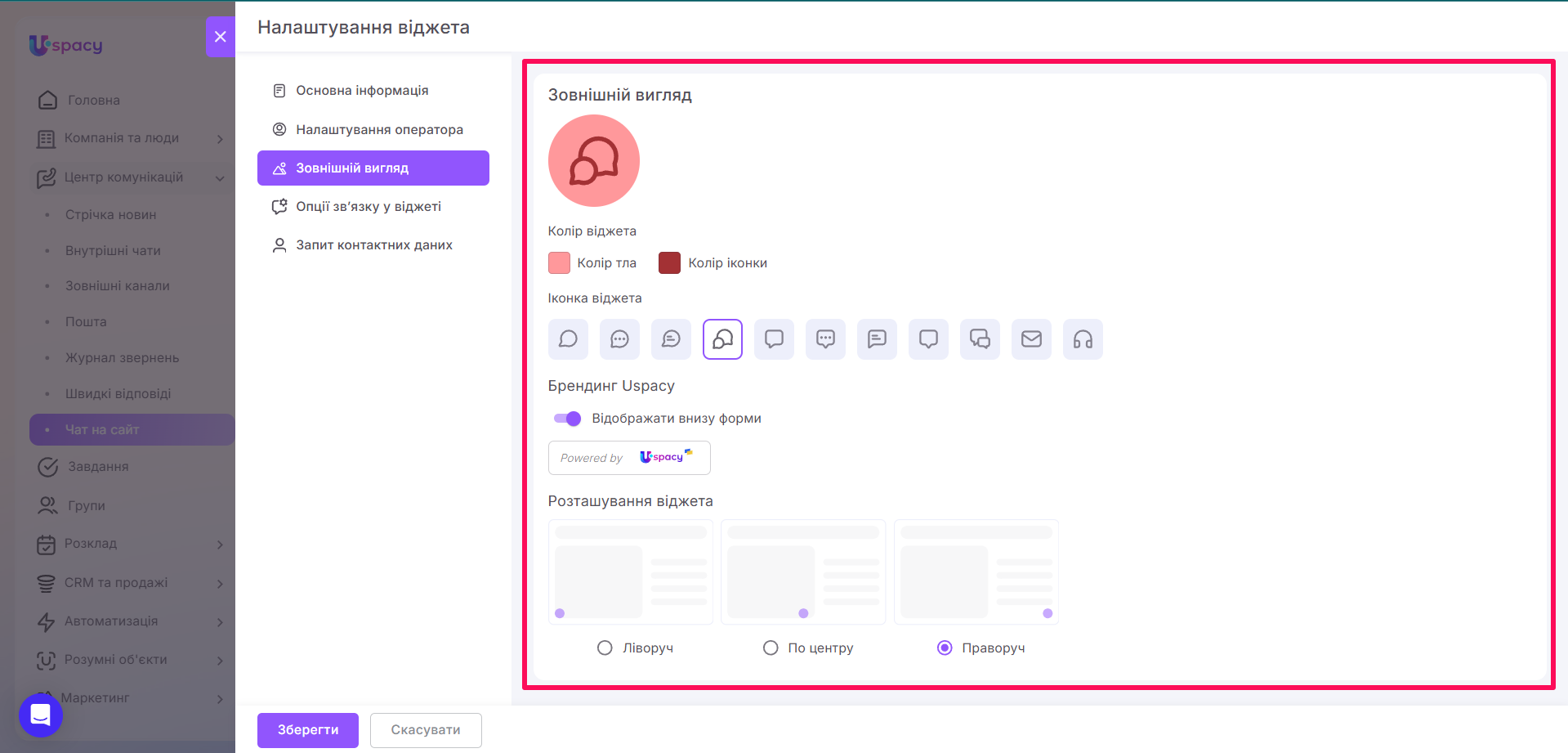
Task: Select the first plain round chat bubble icon
Action: coord(568,339)
